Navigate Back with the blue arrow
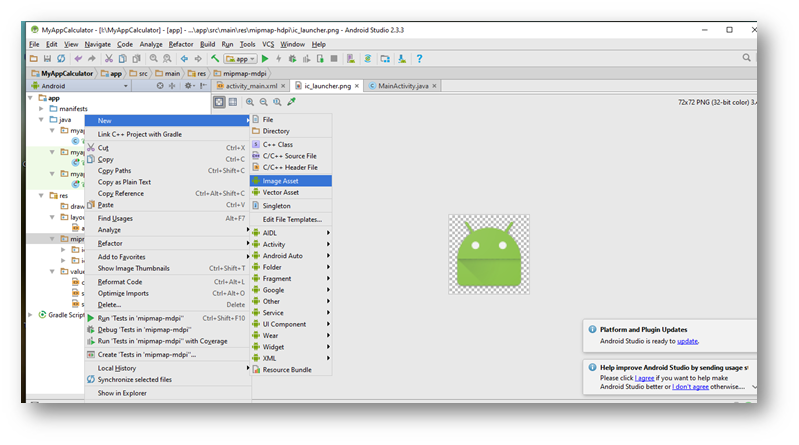The width and height of the screenshot is (799, 445). (184, 59)
